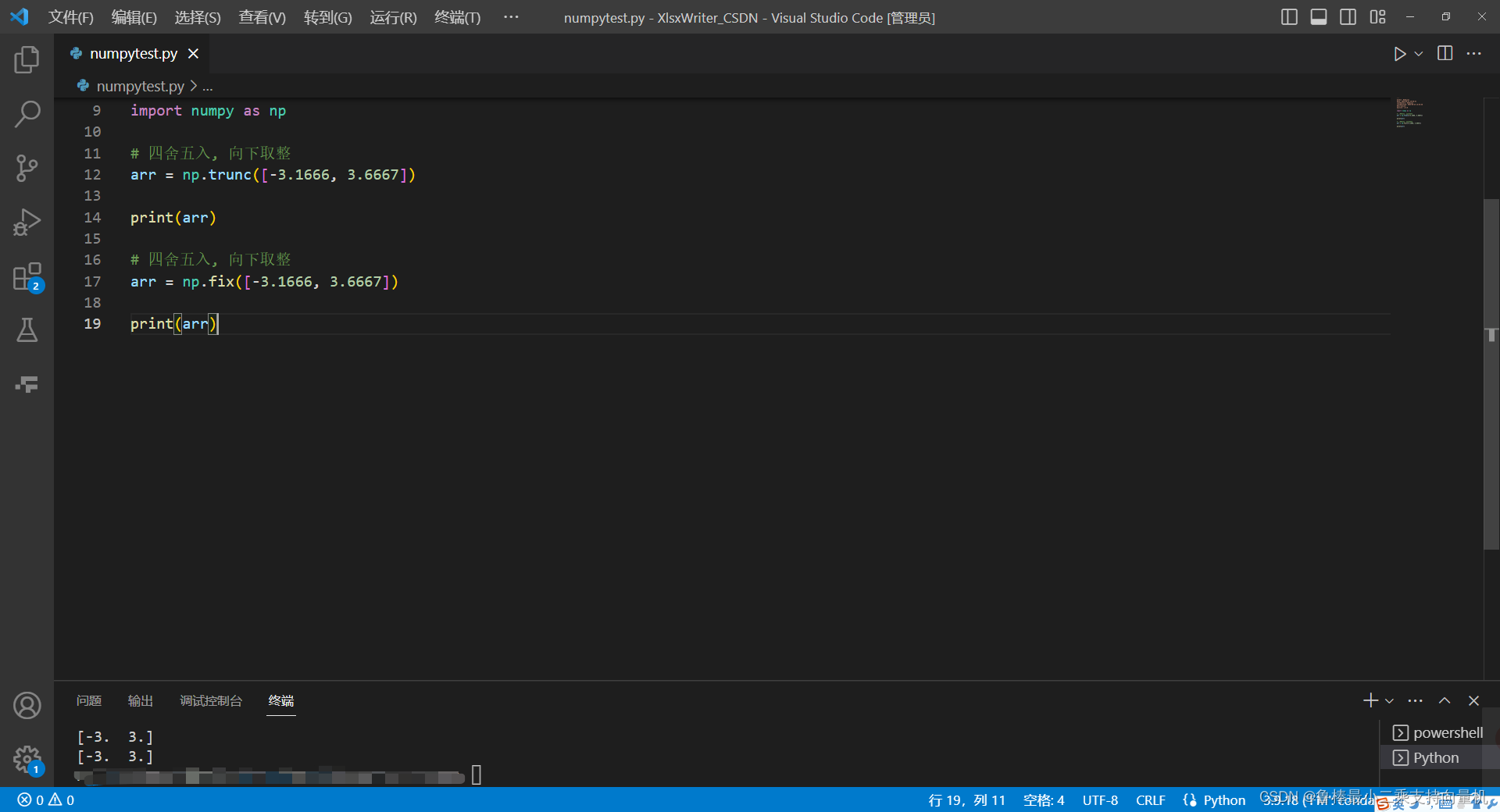Open the Source Control view
1500x812 pixels.
[x=27, y=168]
